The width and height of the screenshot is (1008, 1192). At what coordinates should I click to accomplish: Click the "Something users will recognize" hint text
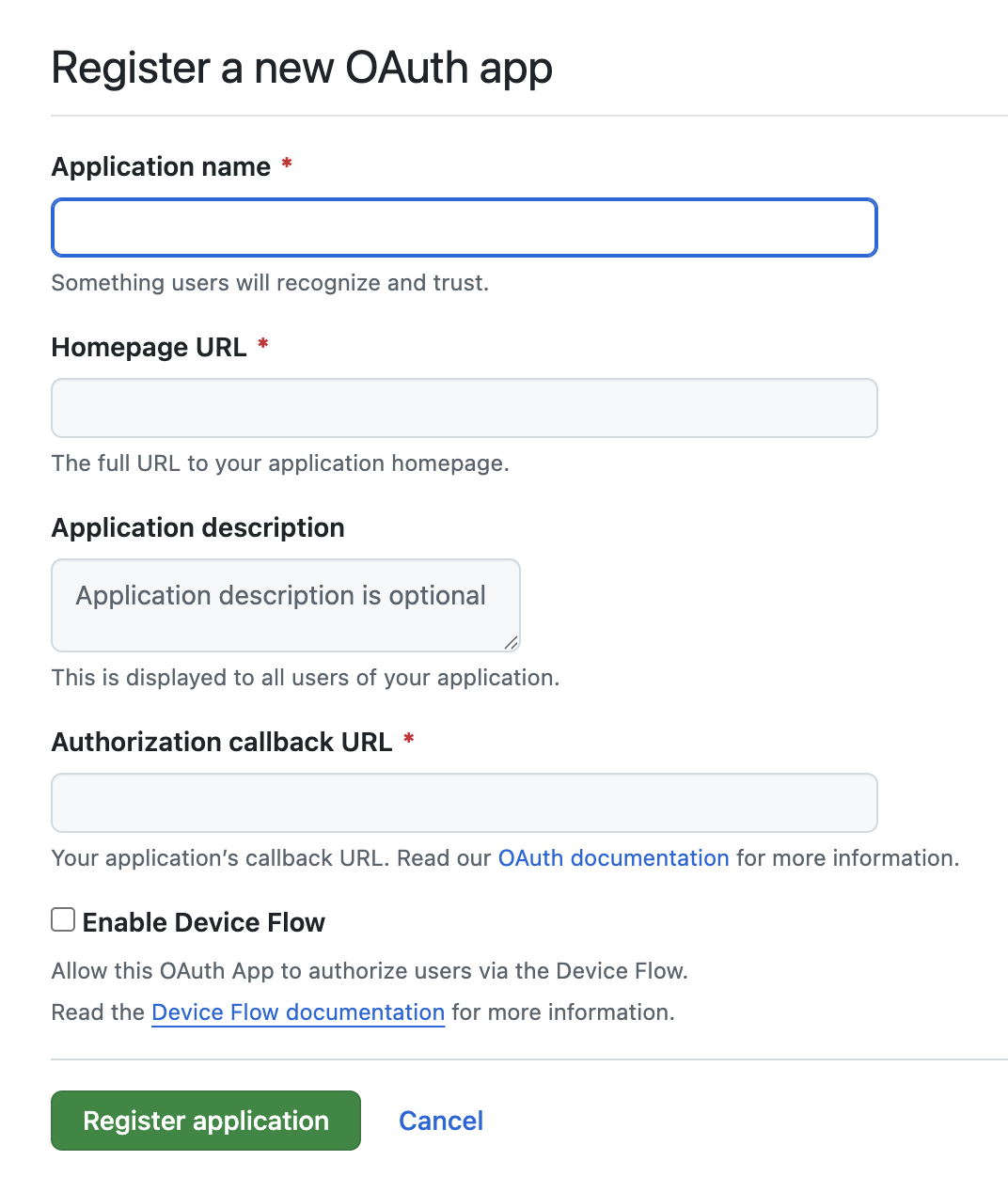[x=270, y=283]
